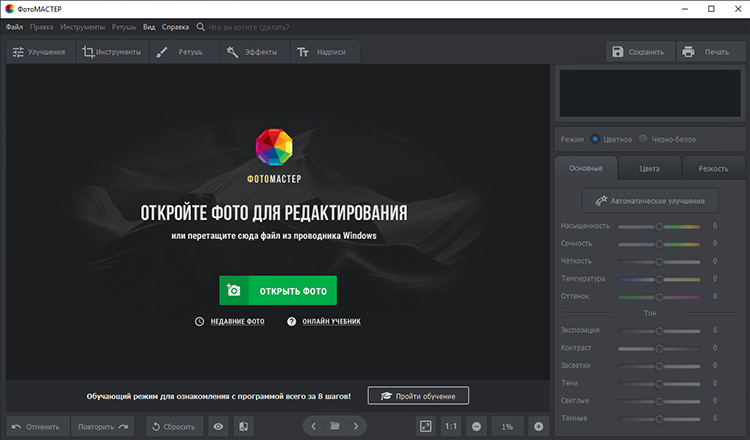Click the zoom in plus icon
Viewport: 750px width, 440px height.
point(539,426)
